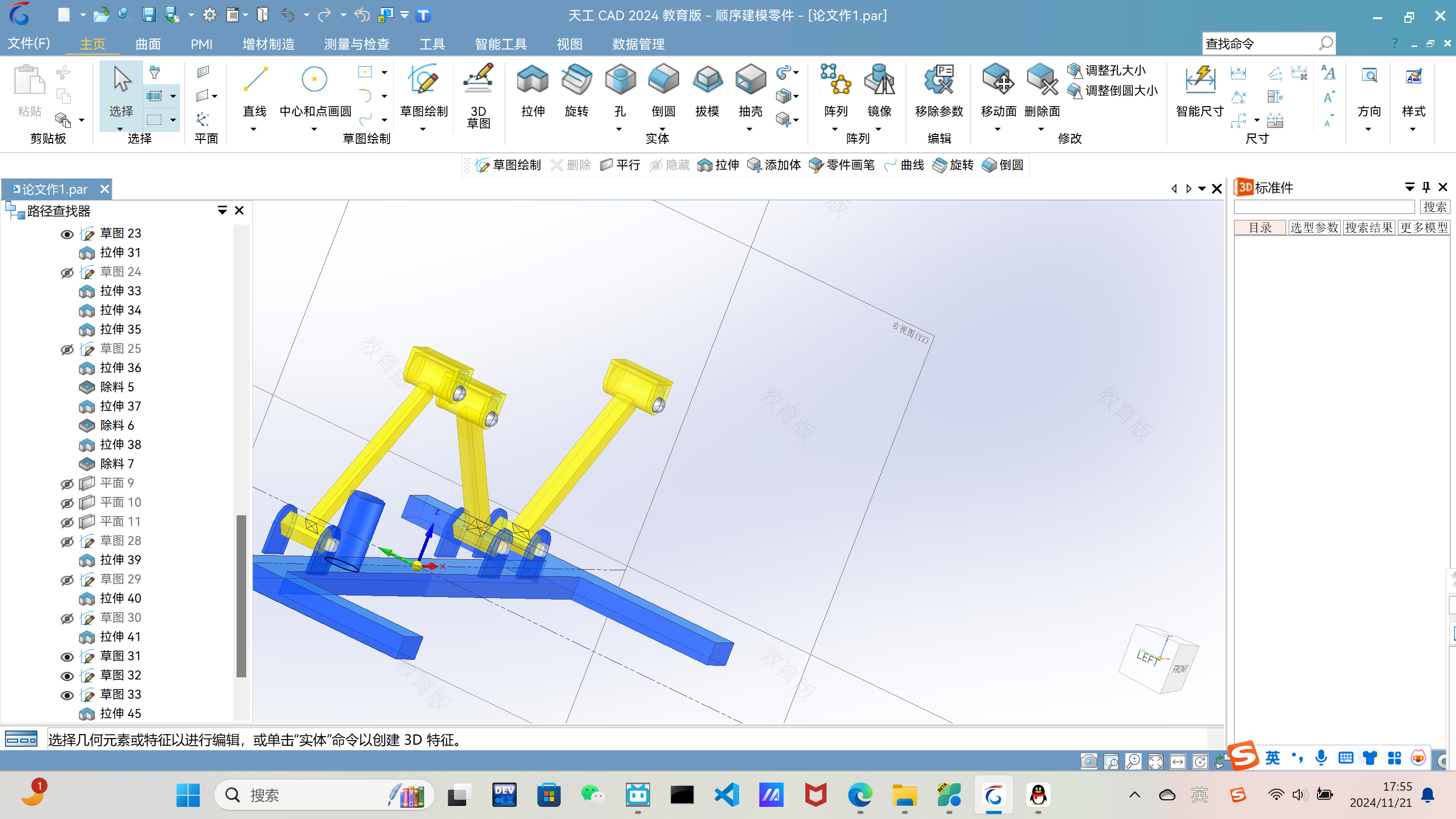Click the 选择 select arrow tool
The image size is (1456, 819).
coord(121,90)
